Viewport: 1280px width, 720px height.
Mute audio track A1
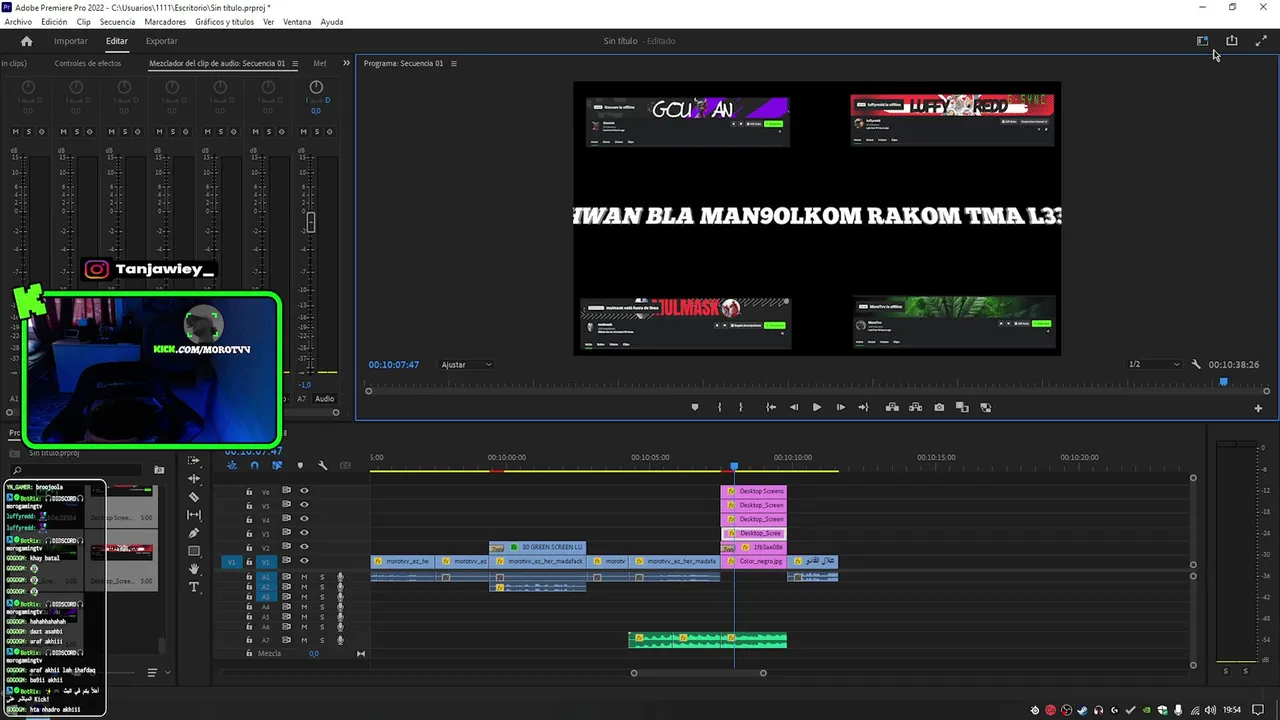(x=304, y=577)
